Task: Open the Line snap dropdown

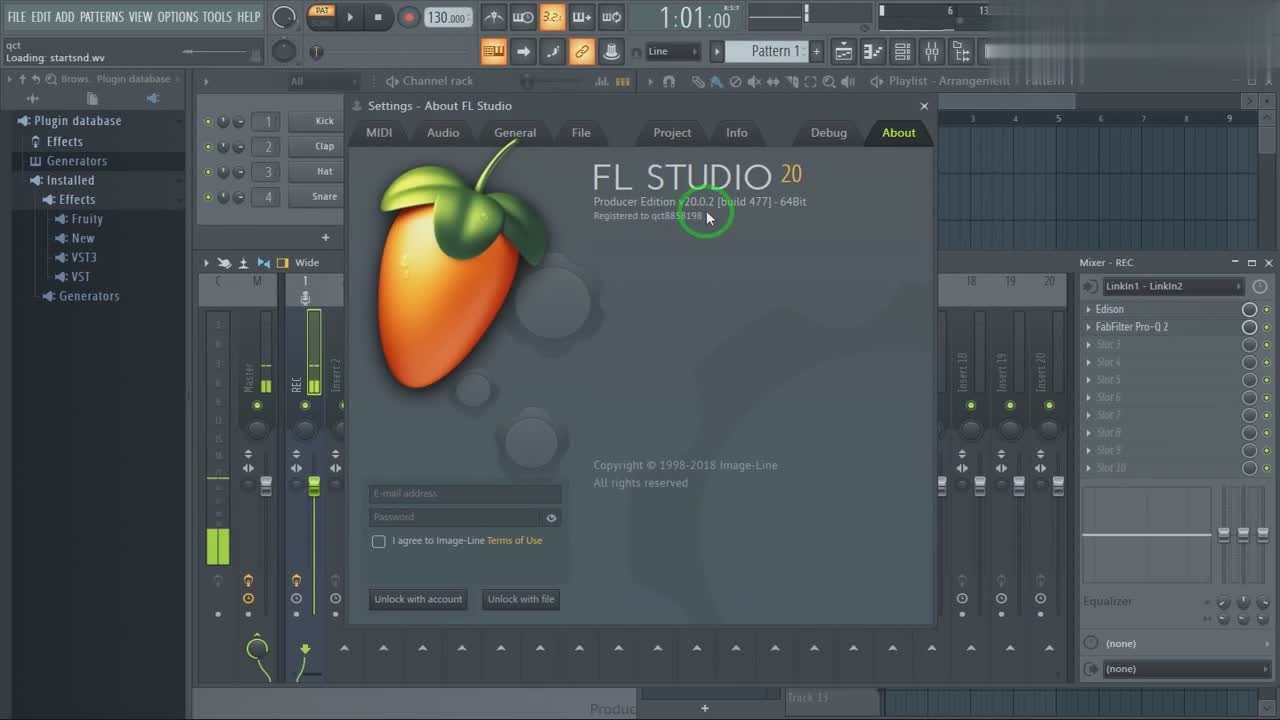Action: 673,52
